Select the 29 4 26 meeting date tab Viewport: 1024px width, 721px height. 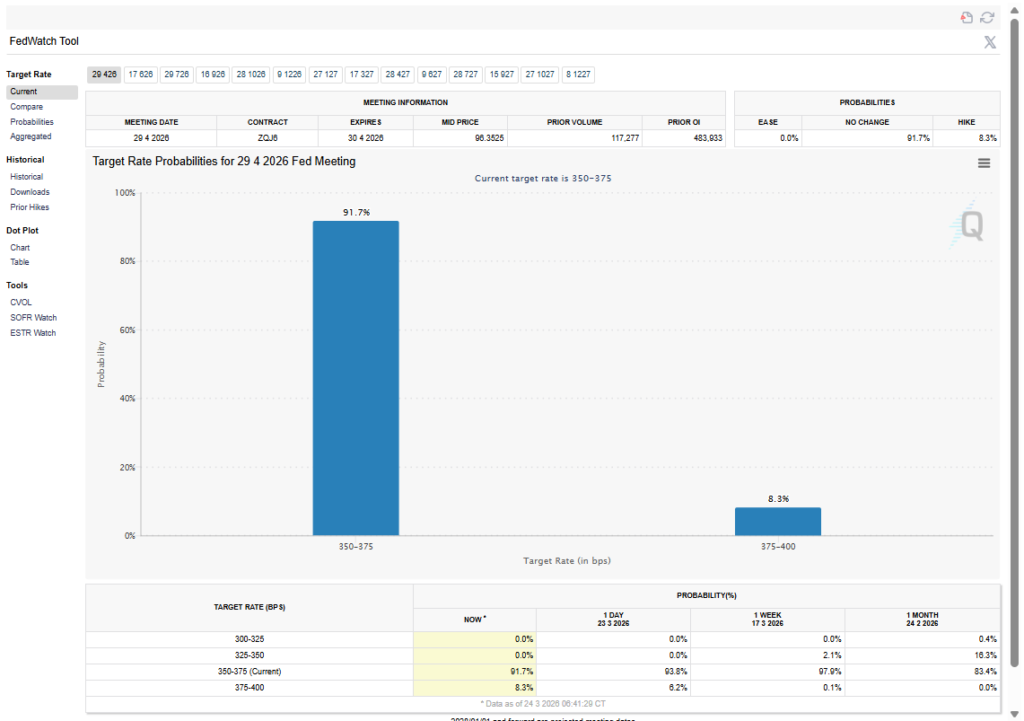(x=104, y=74)
